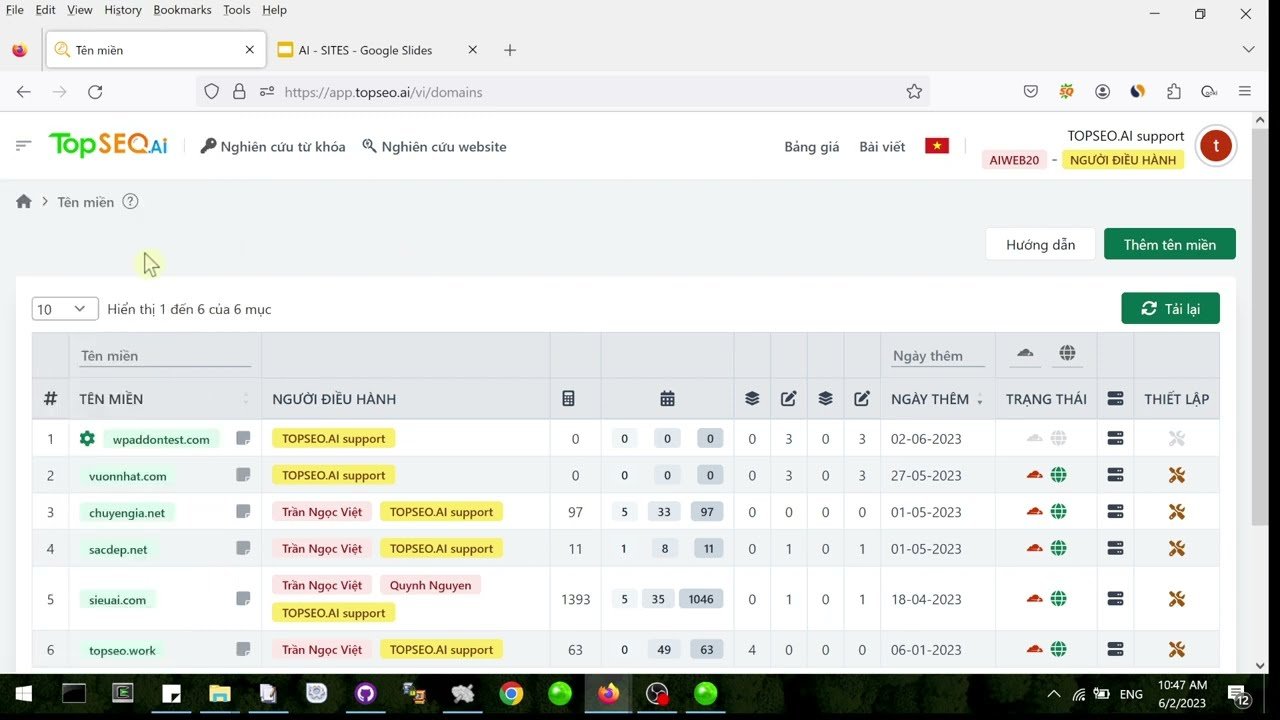Image resolution: width=1280 pixels, height=720 pixels.
Task: Open the Tools menu
Action: click(237, 10)
